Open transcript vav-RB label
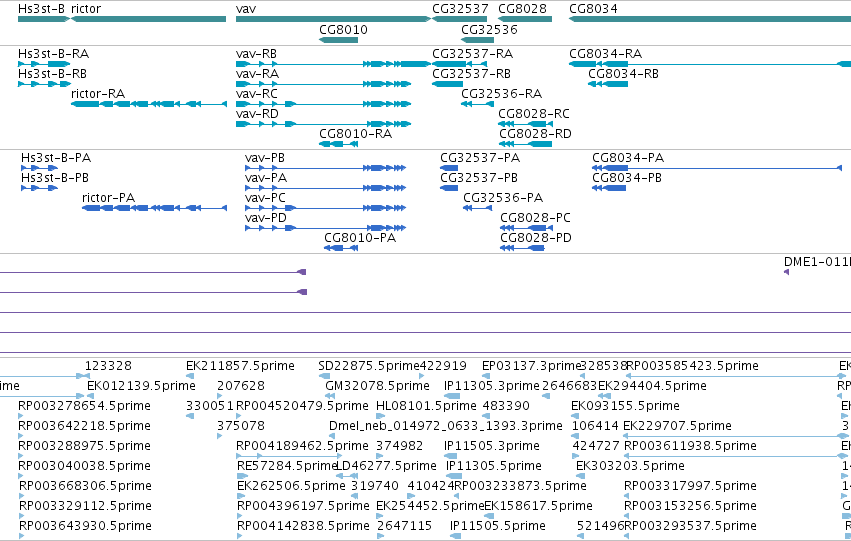Viewport: 851px width, 541px height. (256, 54)
